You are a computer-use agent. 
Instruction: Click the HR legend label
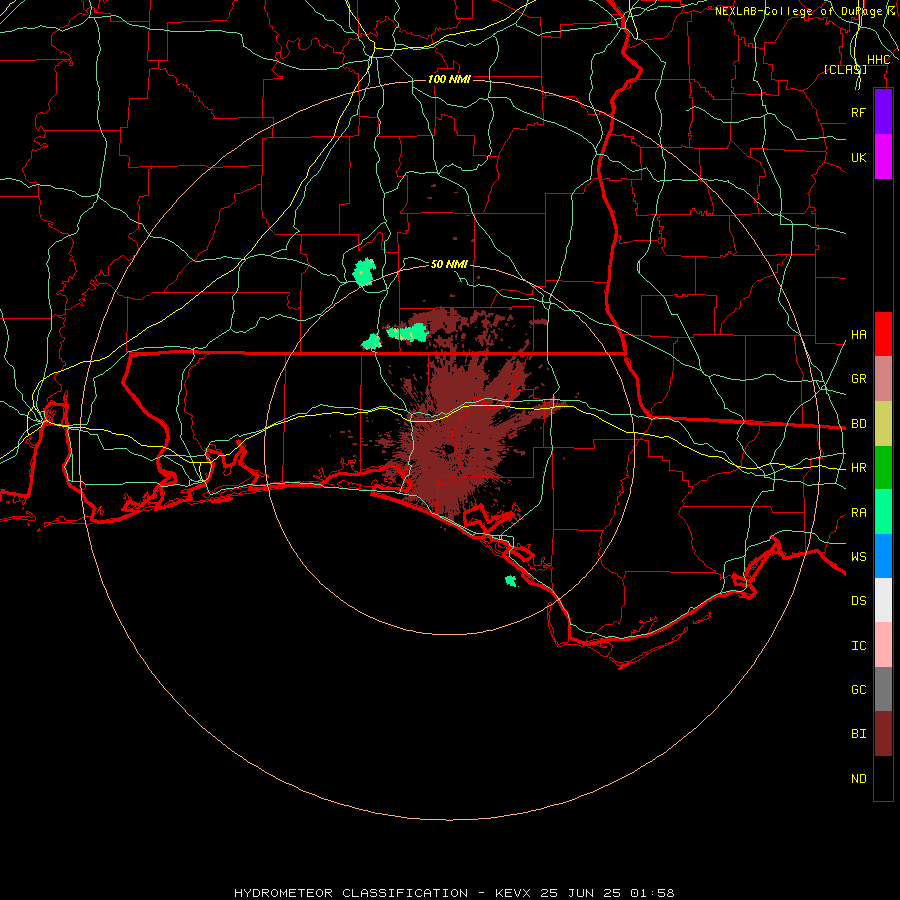click(858, 468)
